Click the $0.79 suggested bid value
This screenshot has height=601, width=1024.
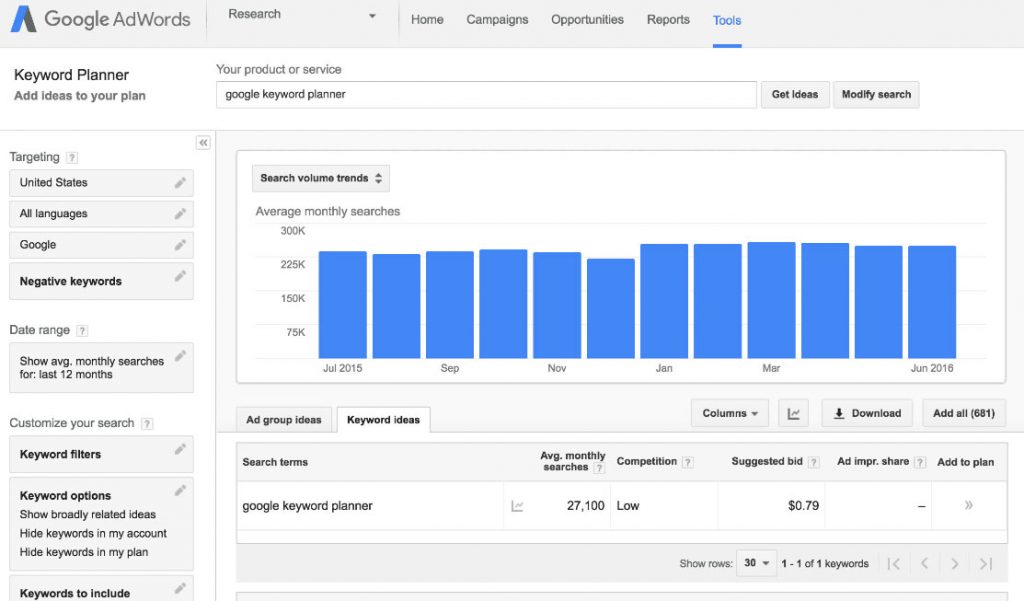coord(803,506)
